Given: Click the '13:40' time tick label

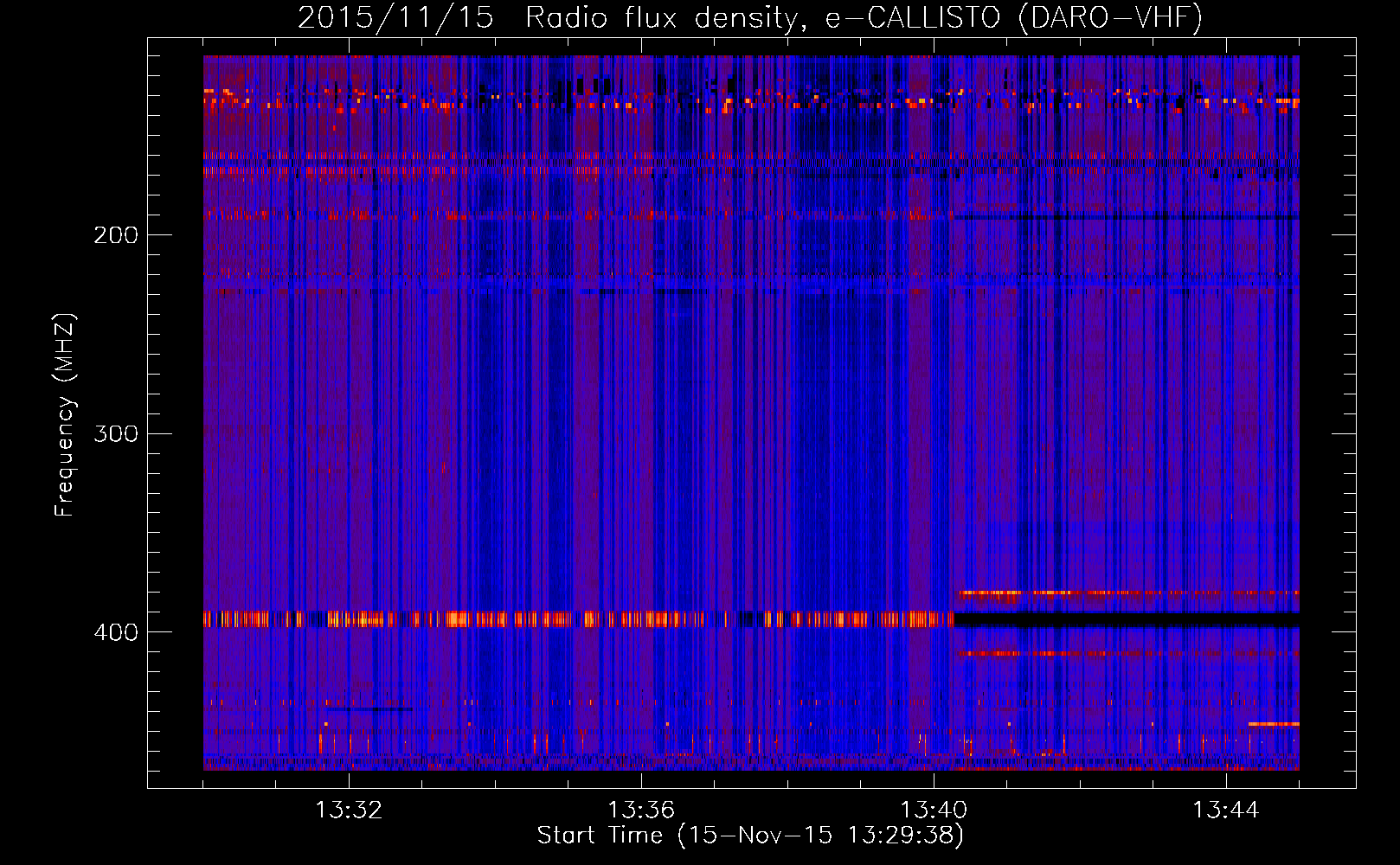Looking at the screenshot, I should click(x=934, y=811).
